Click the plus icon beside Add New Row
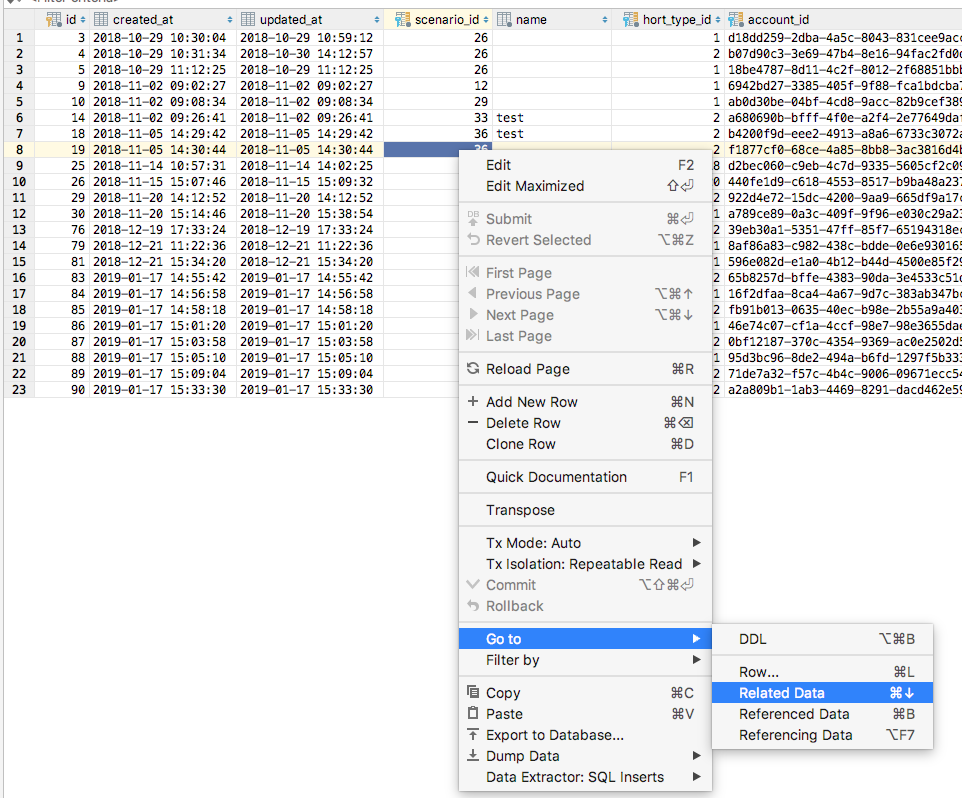The width and height of the screenshot is (962, 798). point(472,400)
